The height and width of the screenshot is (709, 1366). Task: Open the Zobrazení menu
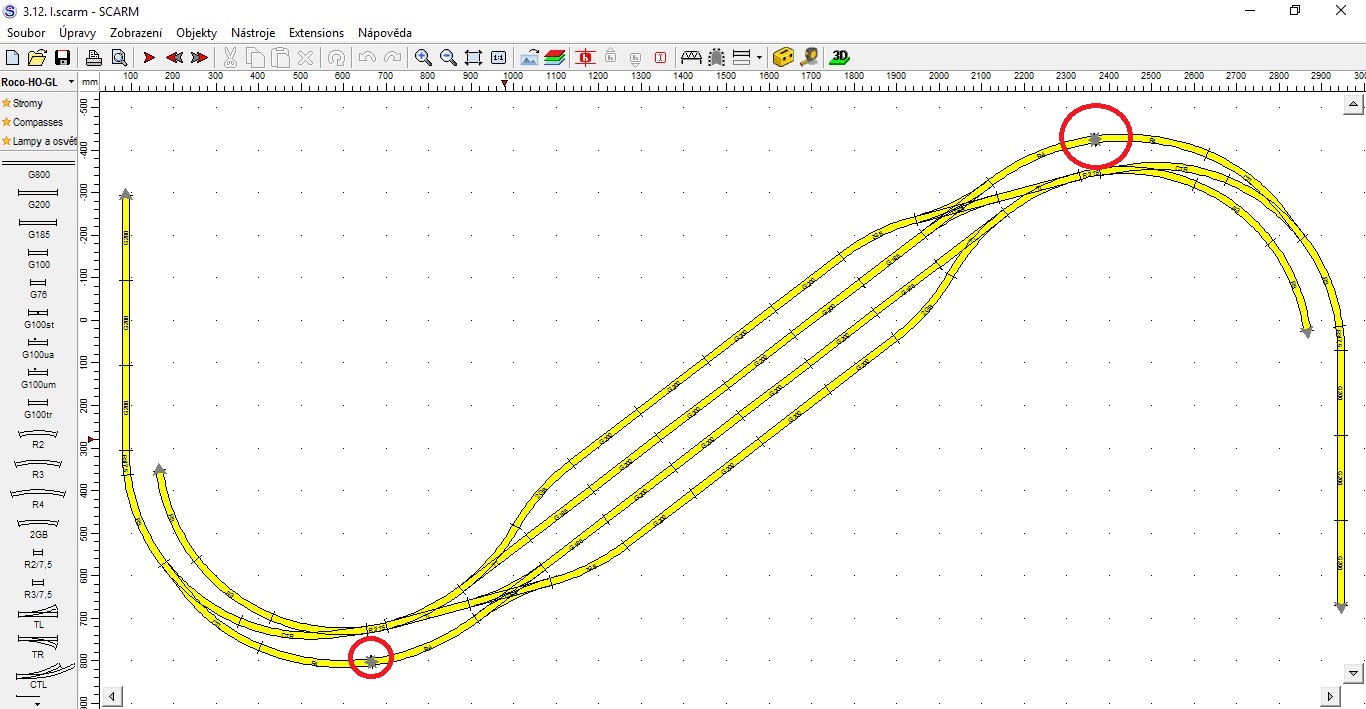click(136, 33)
